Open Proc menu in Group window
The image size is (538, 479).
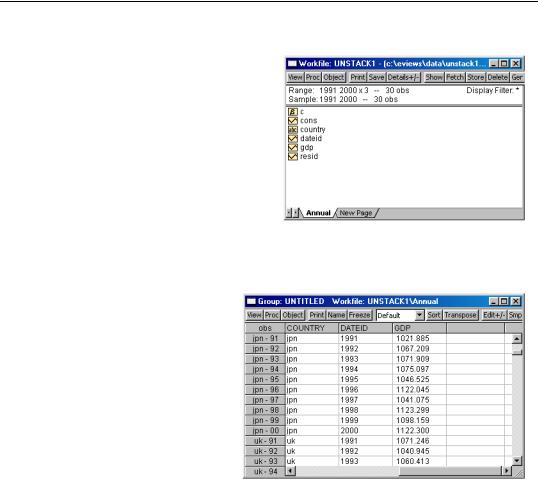[272, 315]
